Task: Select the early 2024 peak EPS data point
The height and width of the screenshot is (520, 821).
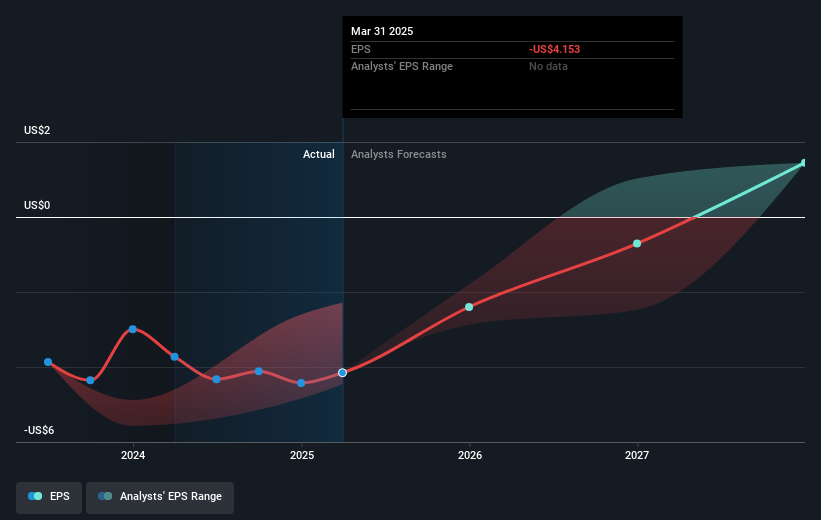Action: [132, 329]
